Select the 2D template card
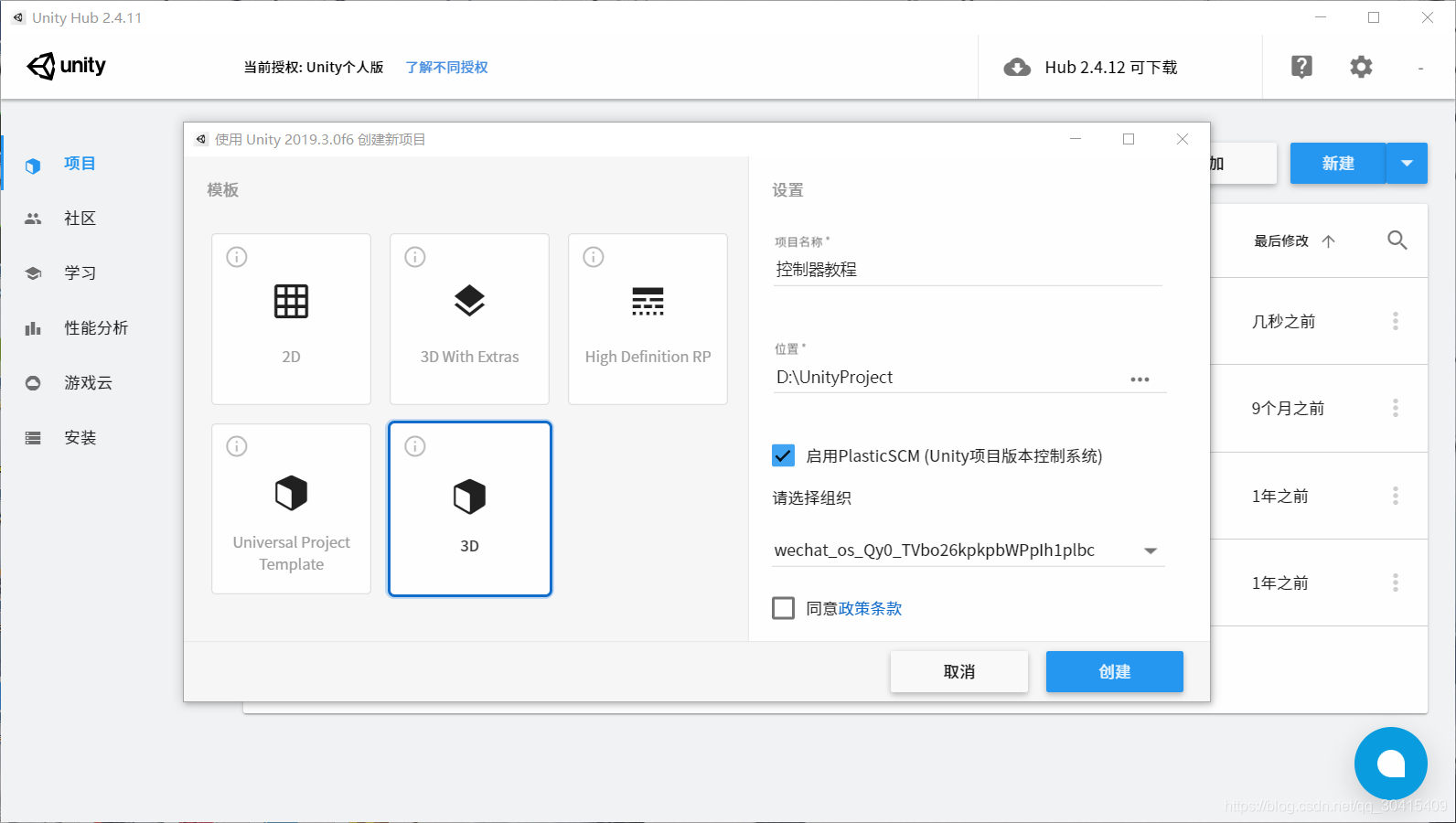Image resolution: width=1456 pixels, height=823 pixels. (291, 319)
